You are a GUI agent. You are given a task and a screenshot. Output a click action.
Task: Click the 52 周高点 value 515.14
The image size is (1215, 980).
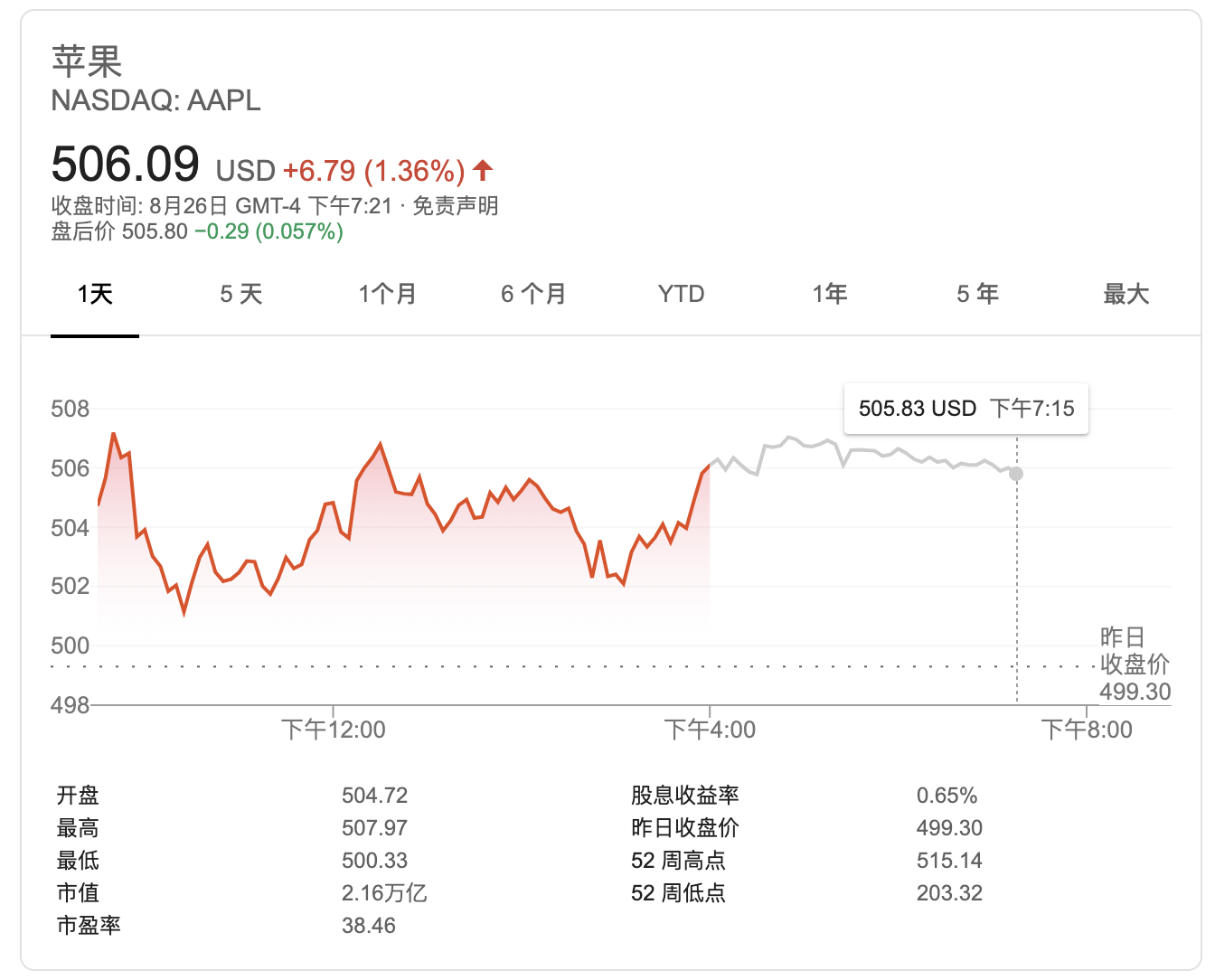tap(949, 861)
